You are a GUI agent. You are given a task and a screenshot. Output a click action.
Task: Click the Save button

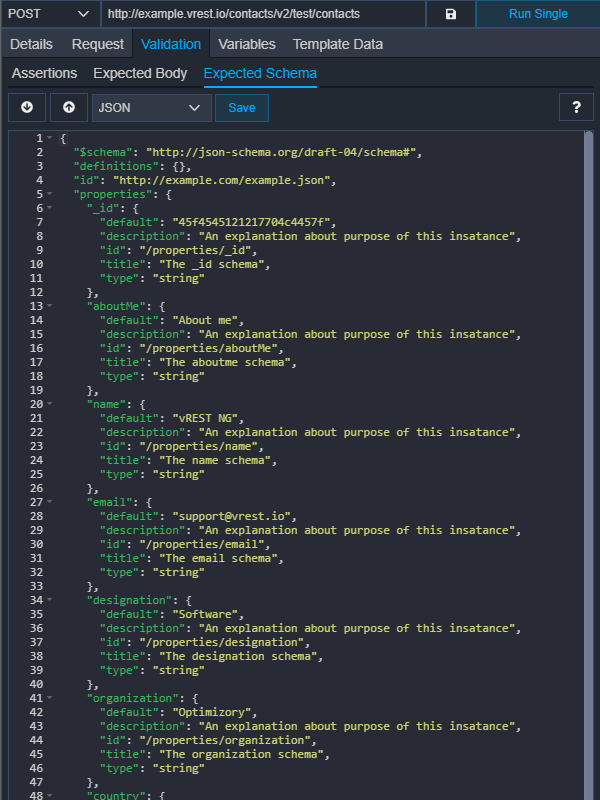pyautogui.click(x=242, y=108)
